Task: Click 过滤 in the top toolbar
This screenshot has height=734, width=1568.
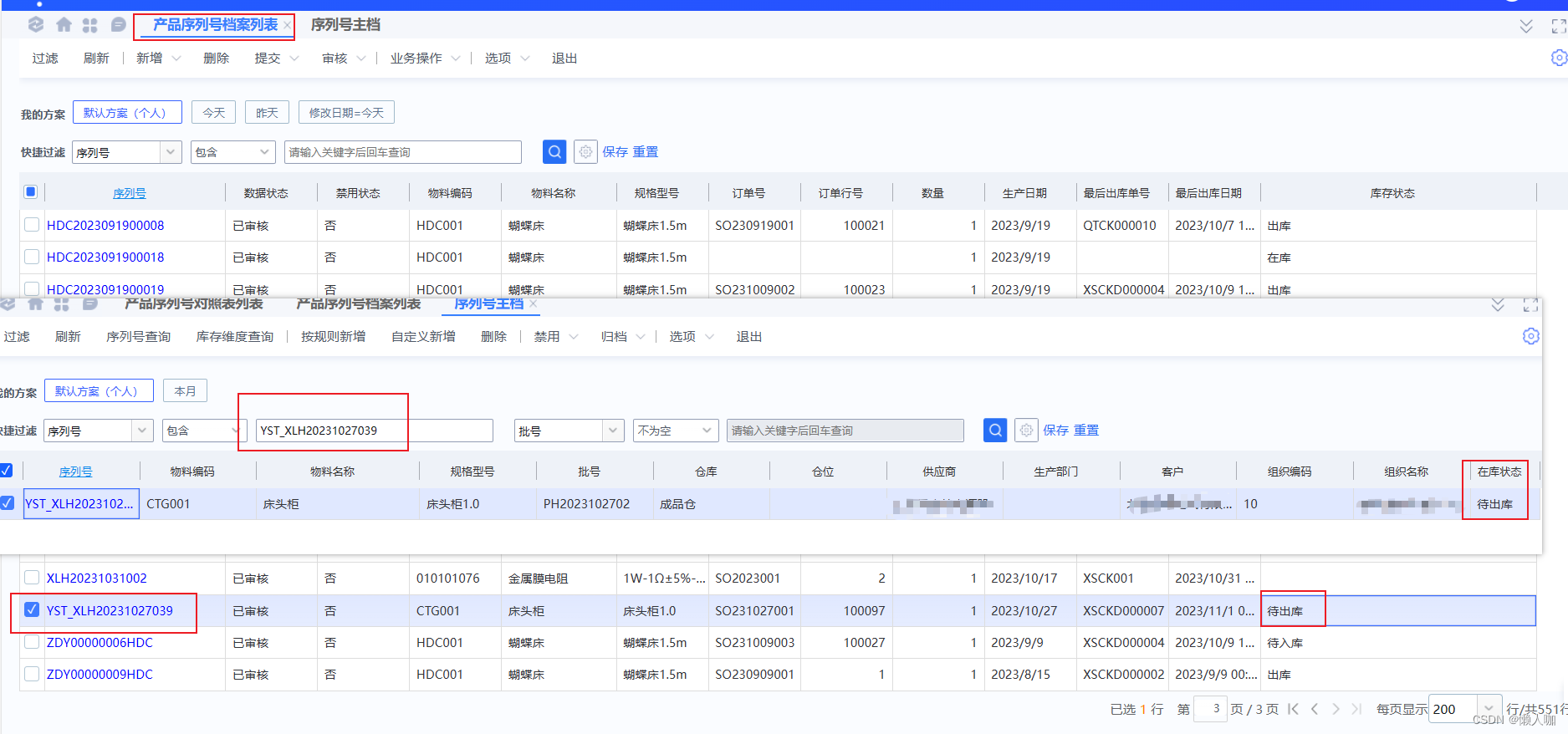Action: (45, 59)
